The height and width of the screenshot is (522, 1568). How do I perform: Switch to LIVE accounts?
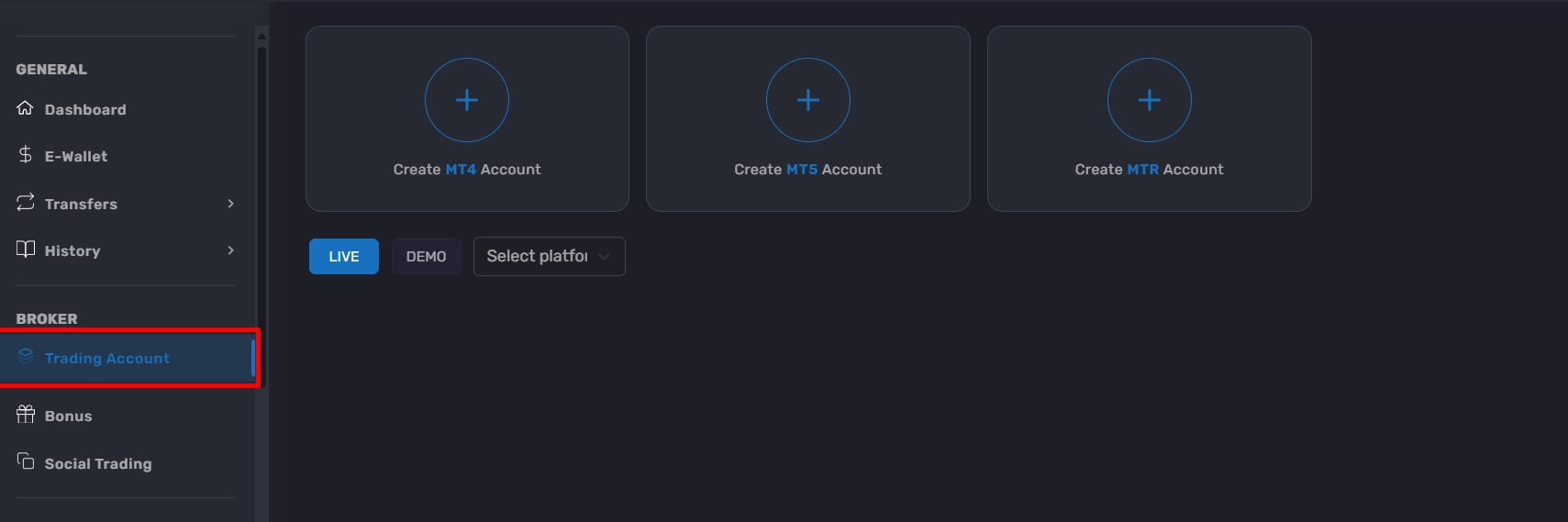pyautogui.click(x=344, y=256)
